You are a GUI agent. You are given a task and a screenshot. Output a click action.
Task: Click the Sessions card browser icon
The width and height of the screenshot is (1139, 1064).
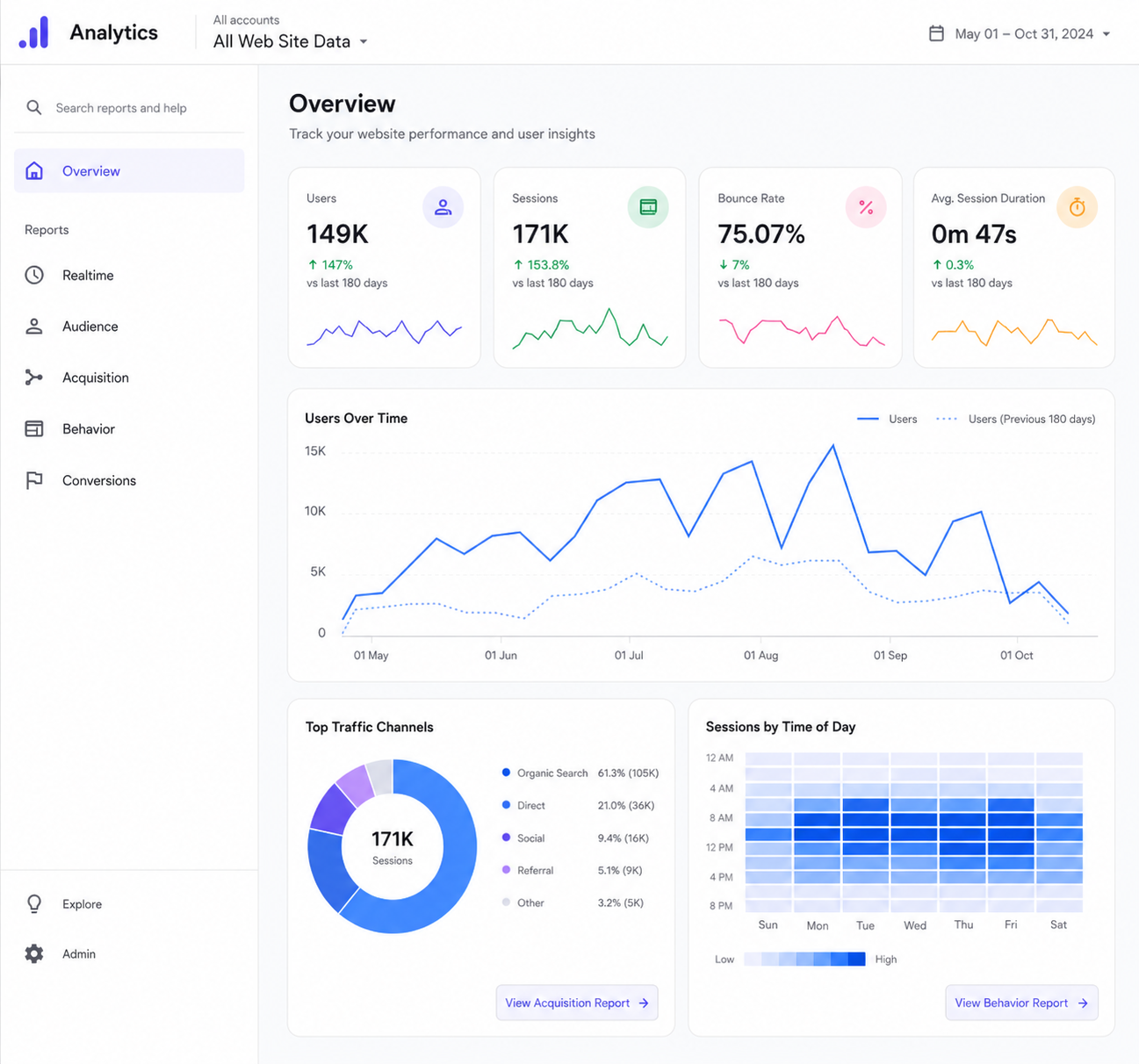(648, 207)
